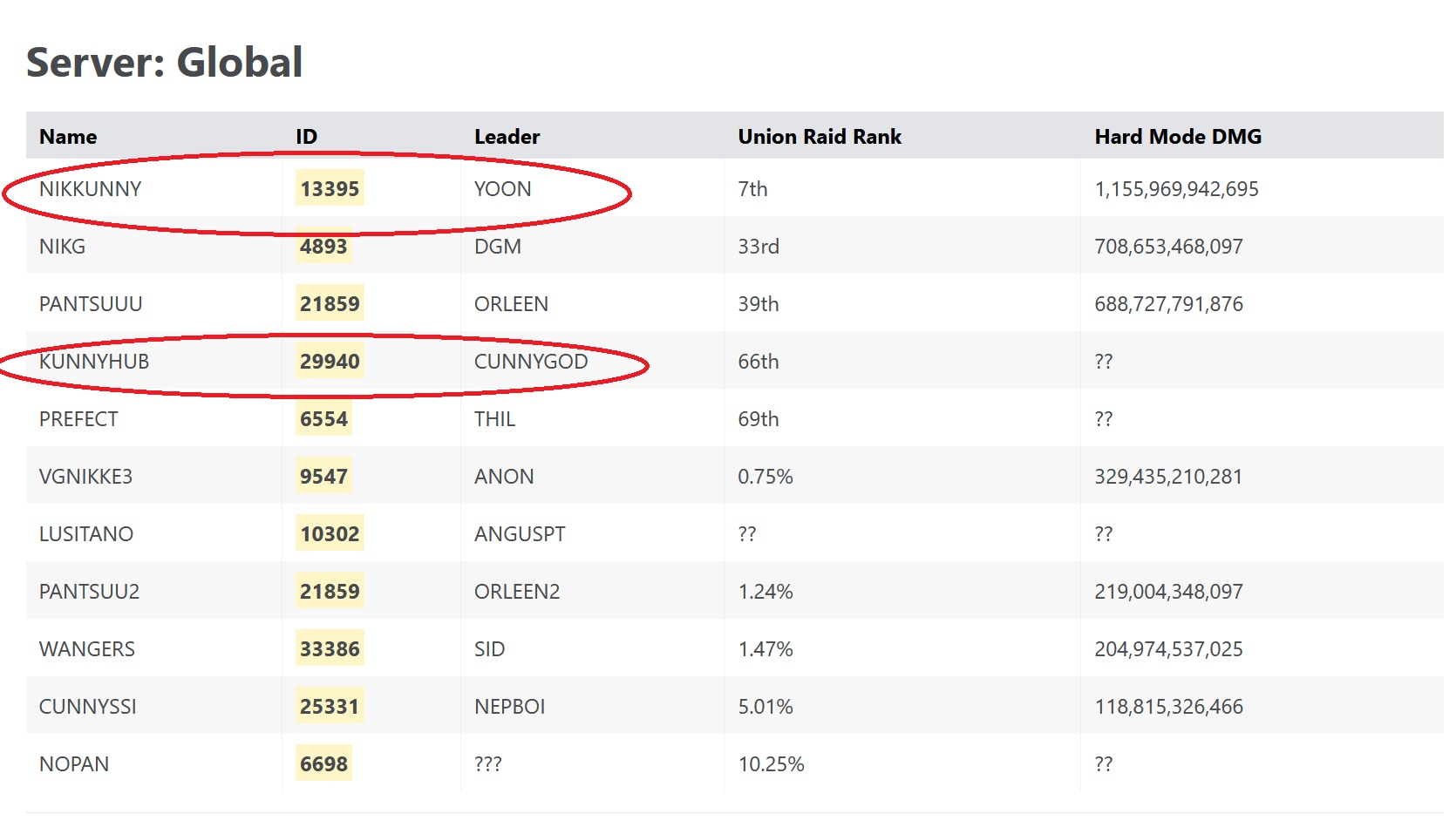Click the highlighted ID 4893
This screenshot has height=834, width=1456.
pyautogui.click(x=323, y=247)
